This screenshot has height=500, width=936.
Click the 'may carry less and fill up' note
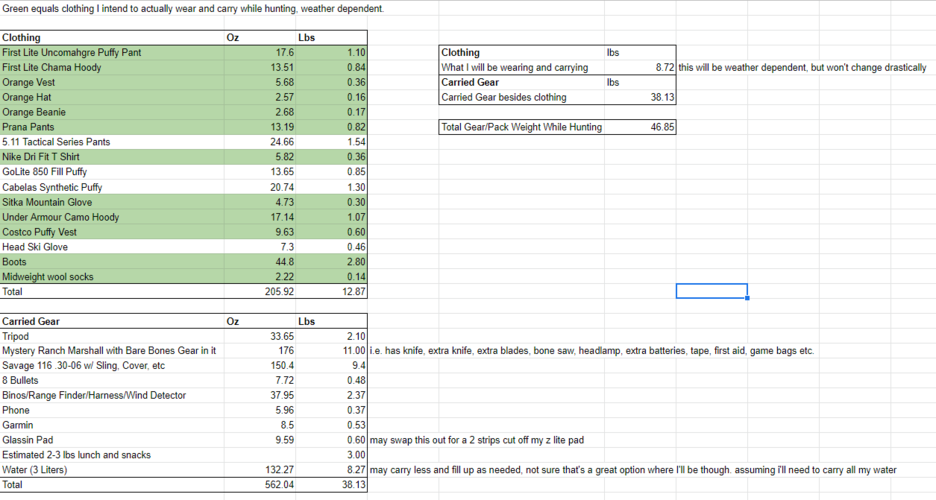633,470
